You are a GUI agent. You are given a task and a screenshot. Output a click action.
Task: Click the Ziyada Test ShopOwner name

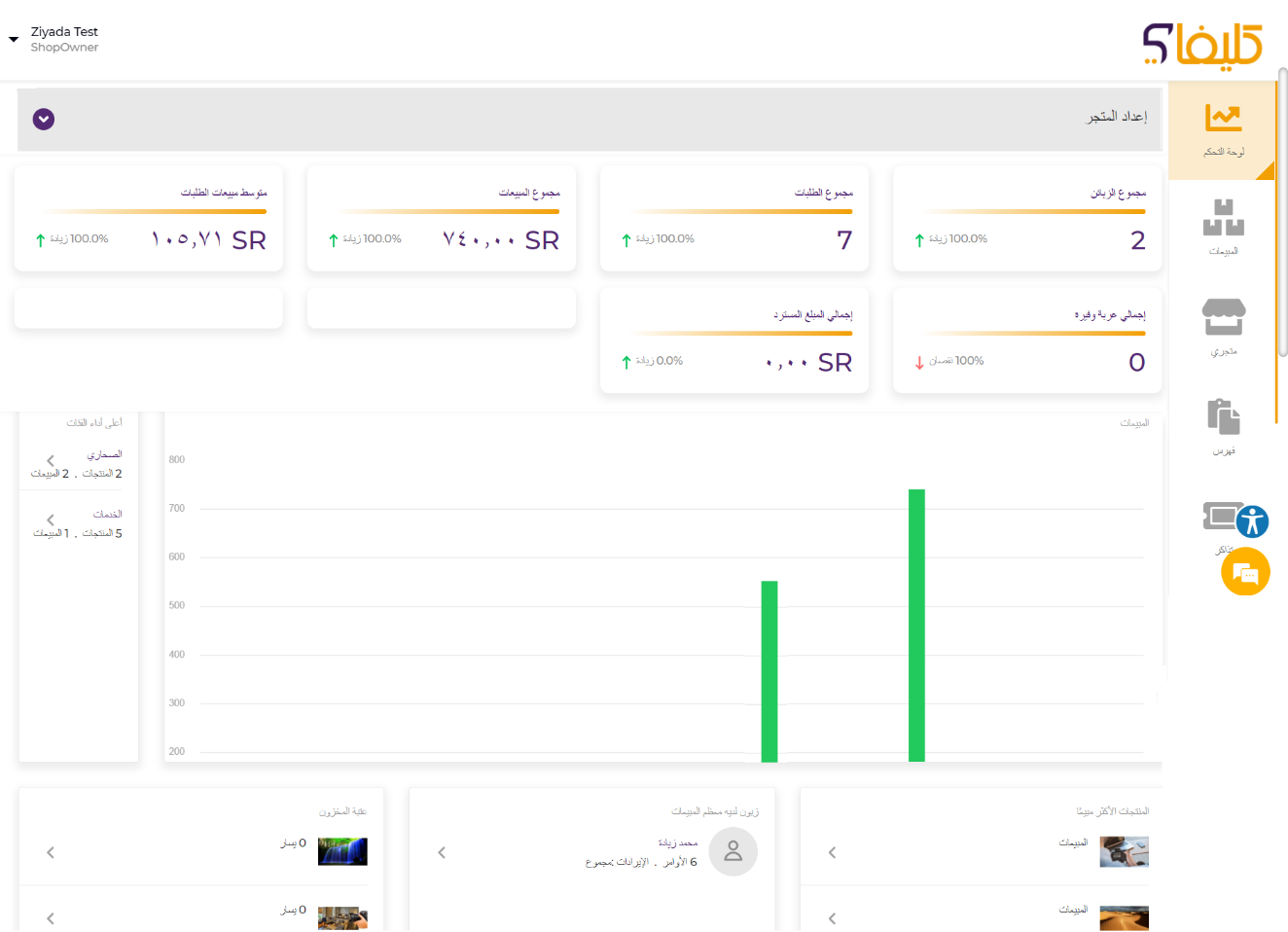pos(64,39)
